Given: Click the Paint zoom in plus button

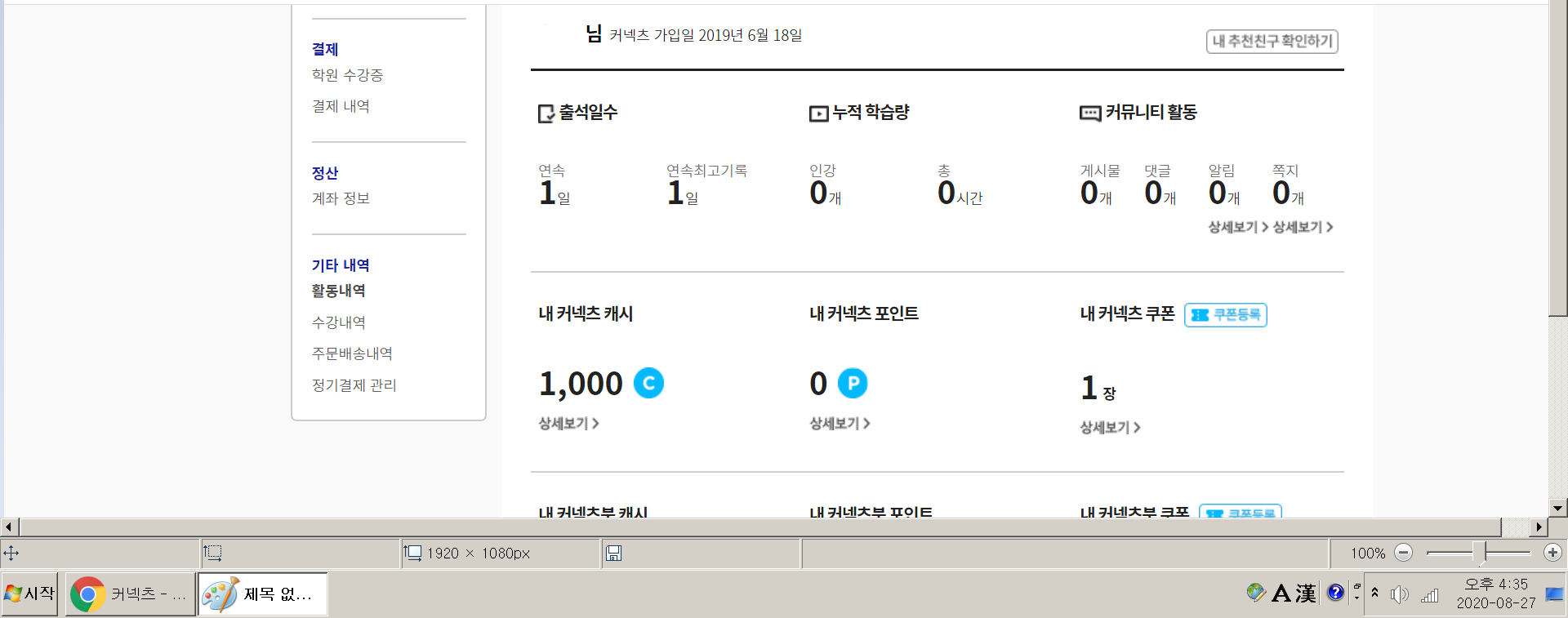Looking at the screenshot, I should 1552,553.
